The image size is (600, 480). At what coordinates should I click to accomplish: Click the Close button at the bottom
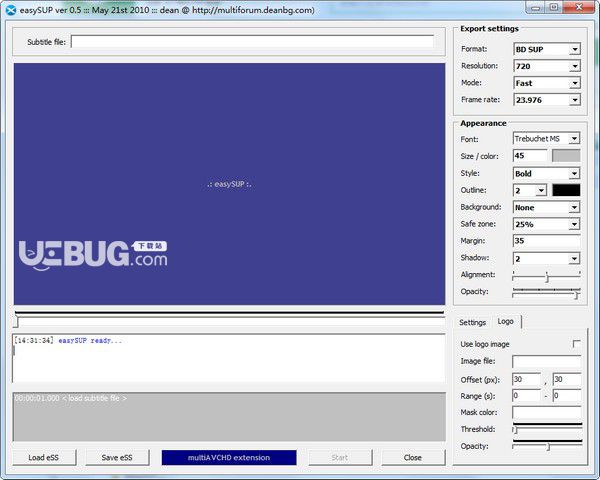[x=413, y=457]
